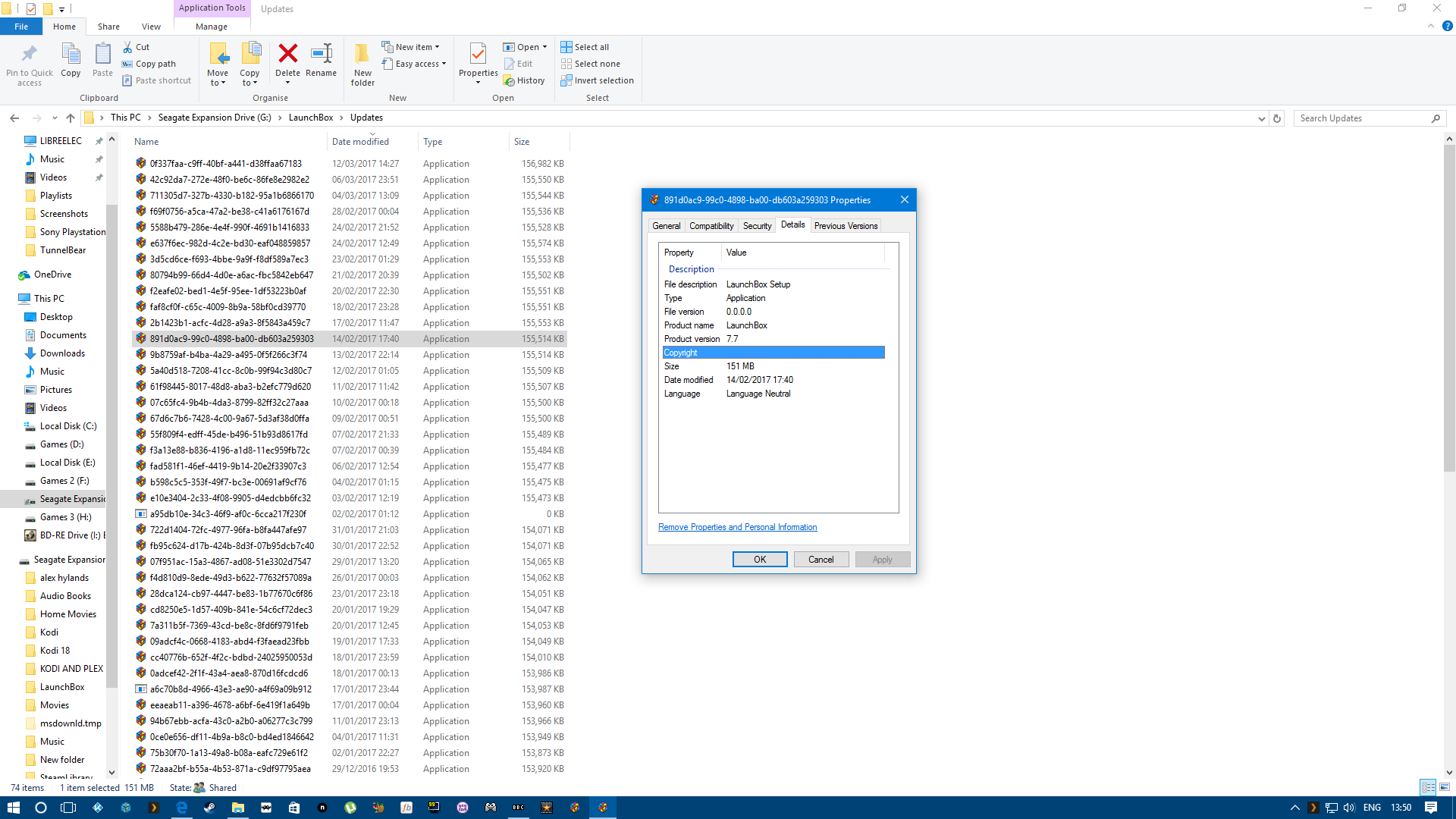Select file 0f337faa-c9ff-40bf-a441-d38ffaa67183
Screen dimensions: 1456x819
pyautogui.click(x=225, y=164)
